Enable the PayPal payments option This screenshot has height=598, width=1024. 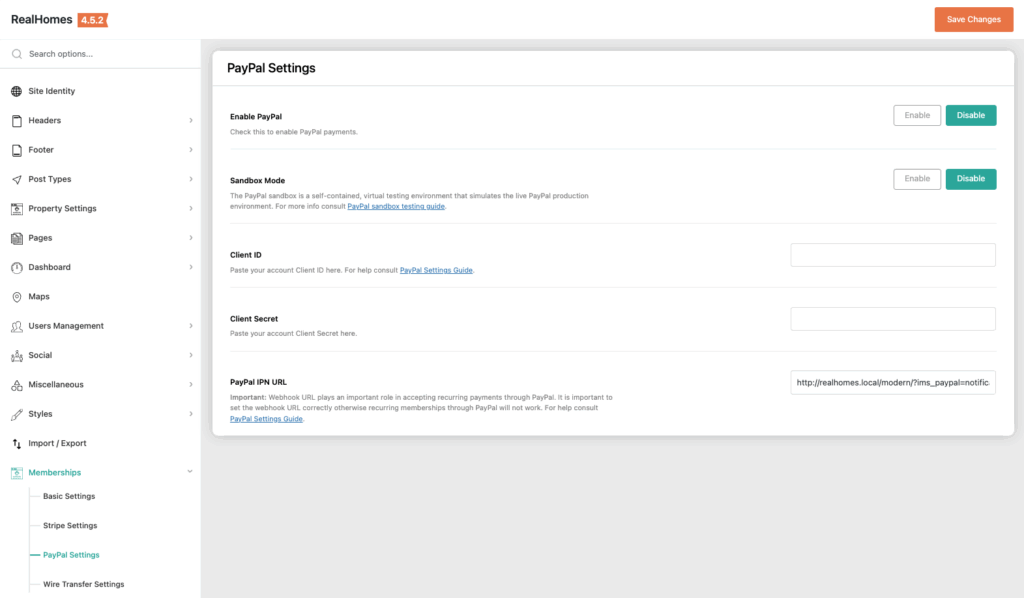[x=917, y=115]
